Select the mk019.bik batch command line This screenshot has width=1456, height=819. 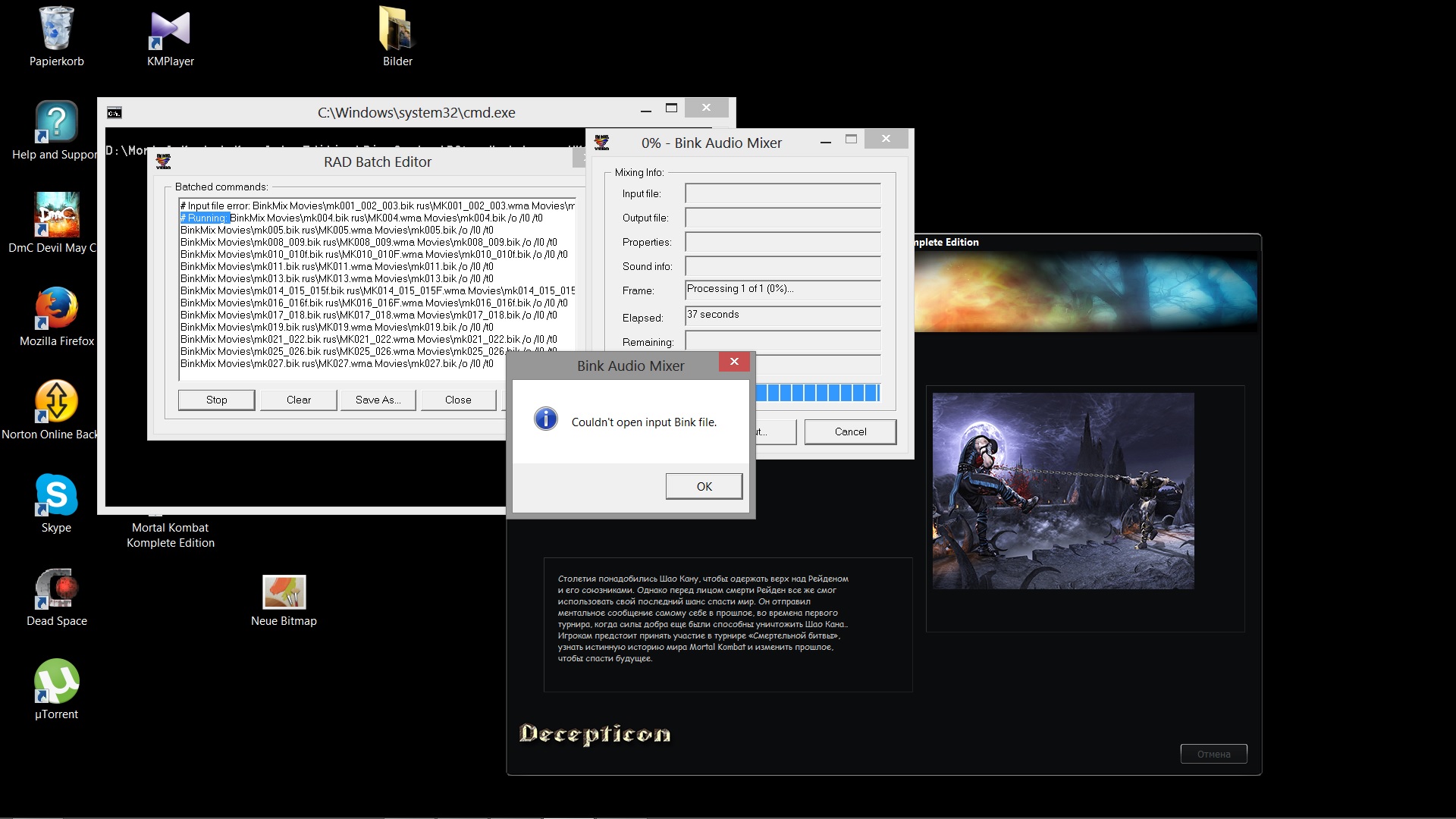pos(337,327)
